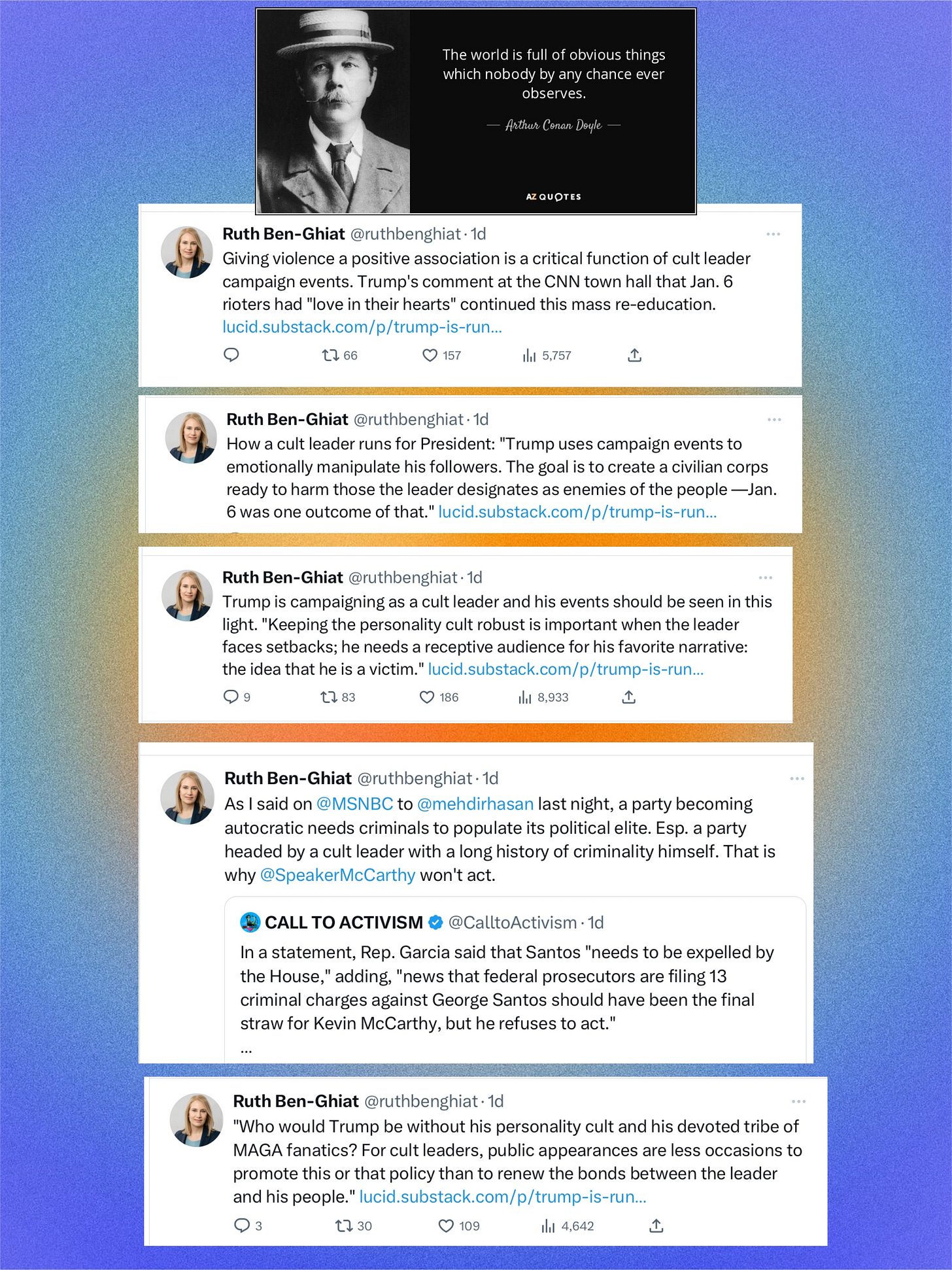
Task: Retweet the tweet with 83 retweets
Action: point(328,697)
